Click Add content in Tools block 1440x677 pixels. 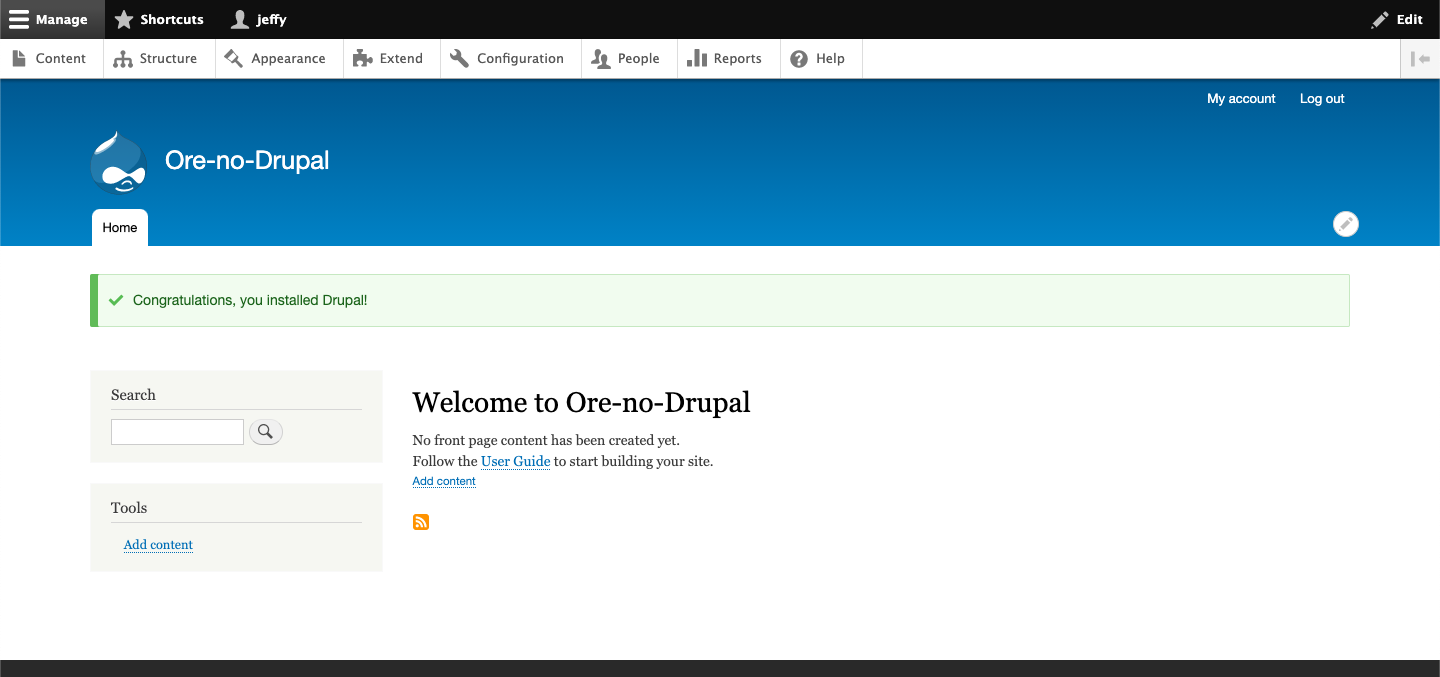coord(158,544)
